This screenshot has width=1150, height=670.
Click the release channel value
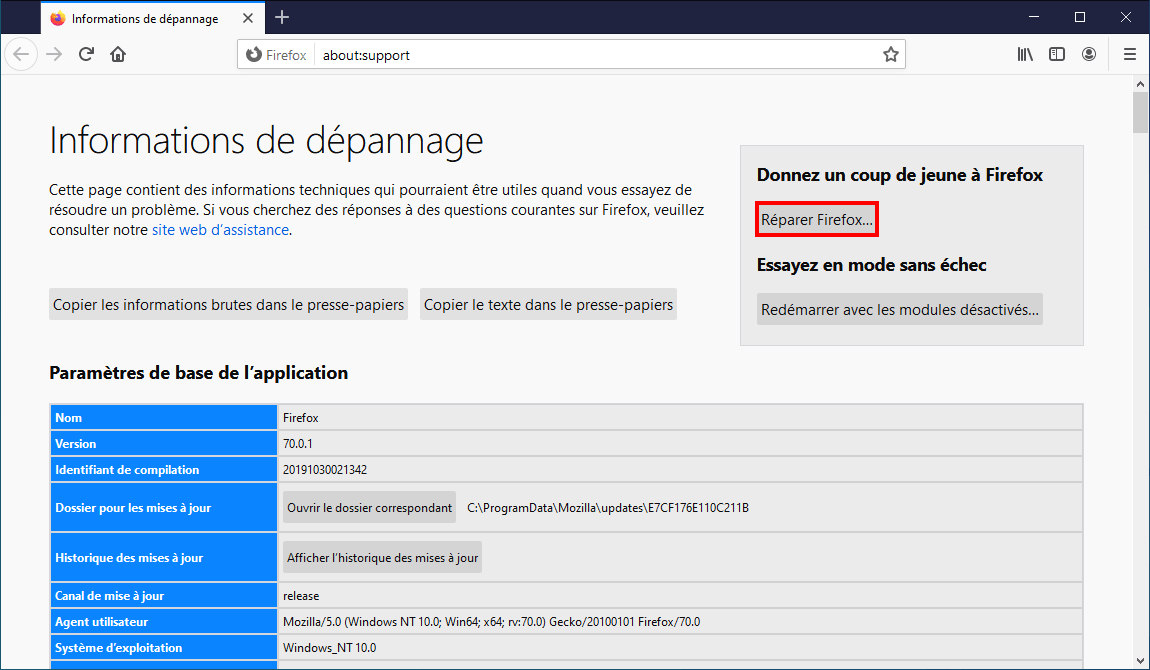(301, 595)
